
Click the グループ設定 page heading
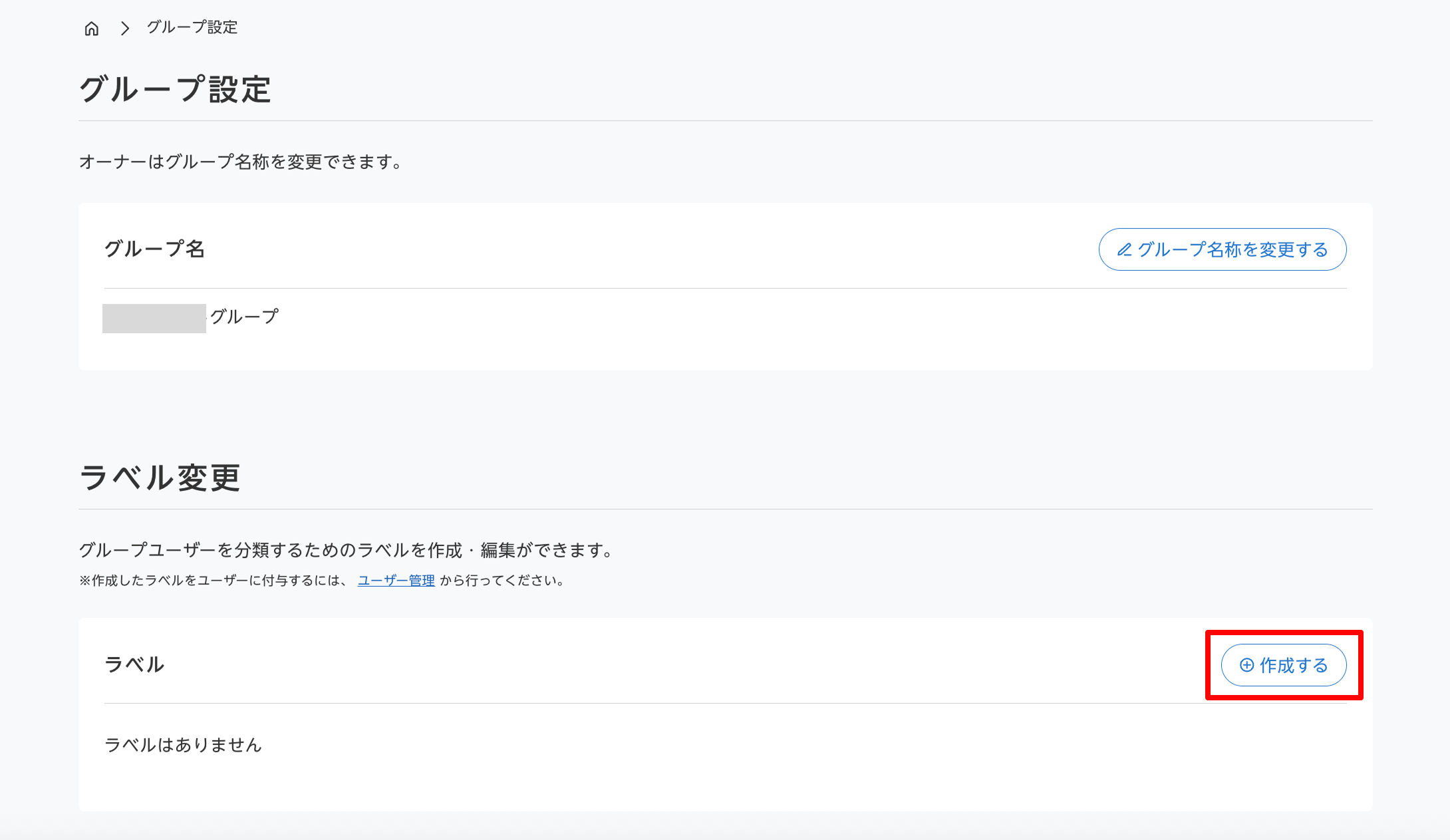click(x=175, y=89)
